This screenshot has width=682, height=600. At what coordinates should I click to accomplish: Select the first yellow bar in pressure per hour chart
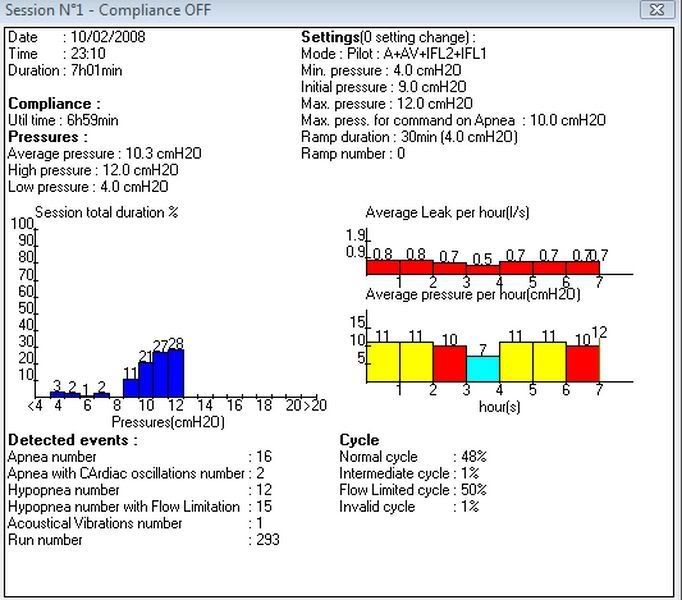tap(383, 361)
